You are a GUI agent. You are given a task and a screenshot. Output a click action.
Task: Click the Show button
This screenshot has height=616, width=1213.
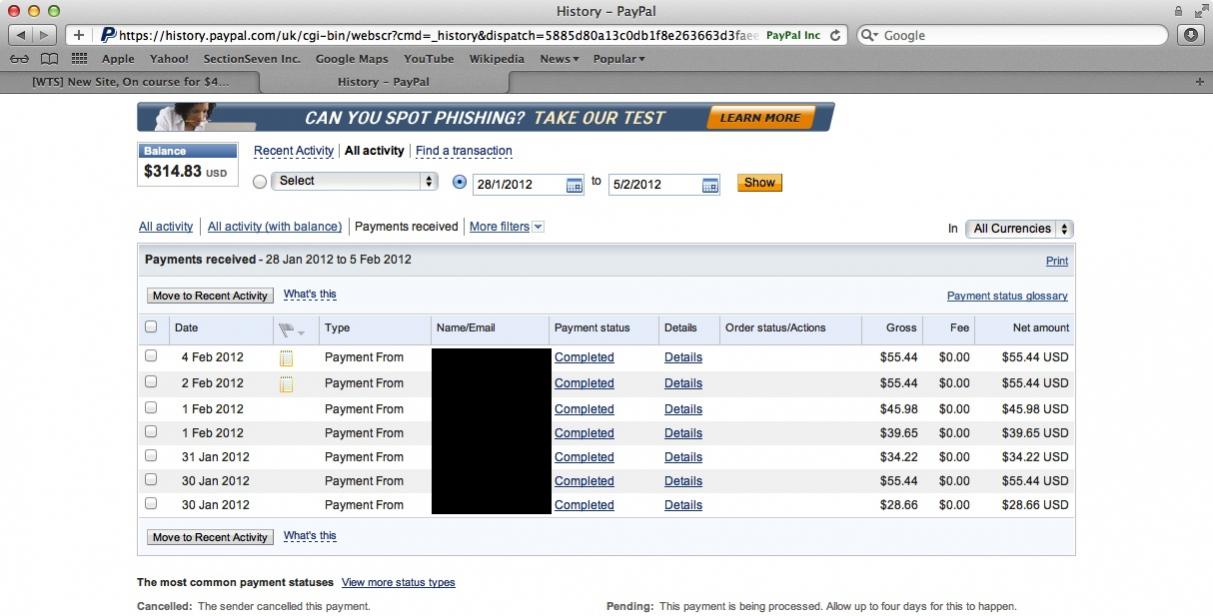click(x=760, y=183)
